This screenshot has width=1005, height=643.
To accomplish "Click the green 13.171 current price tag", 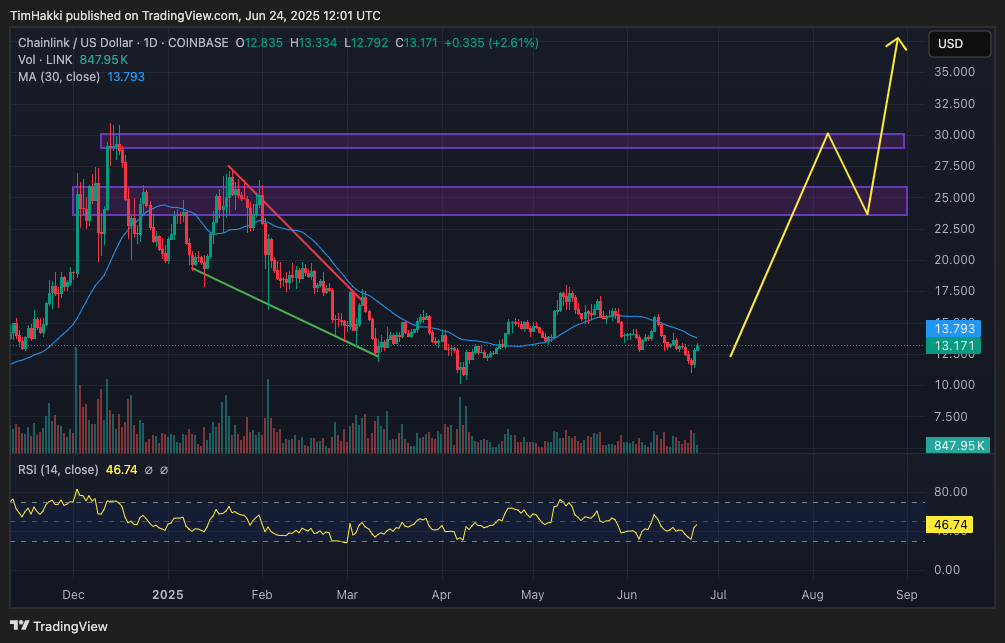I will point(954,346).
